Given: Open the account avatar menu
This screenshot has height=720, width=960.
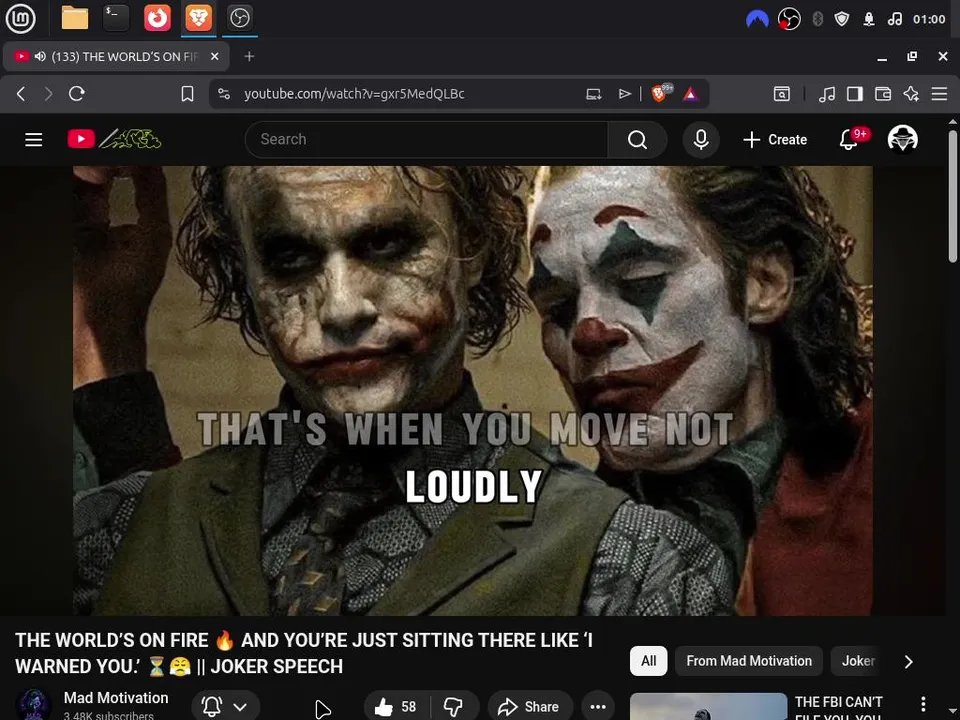Looking at the screenshot, I should pos(903,139).
